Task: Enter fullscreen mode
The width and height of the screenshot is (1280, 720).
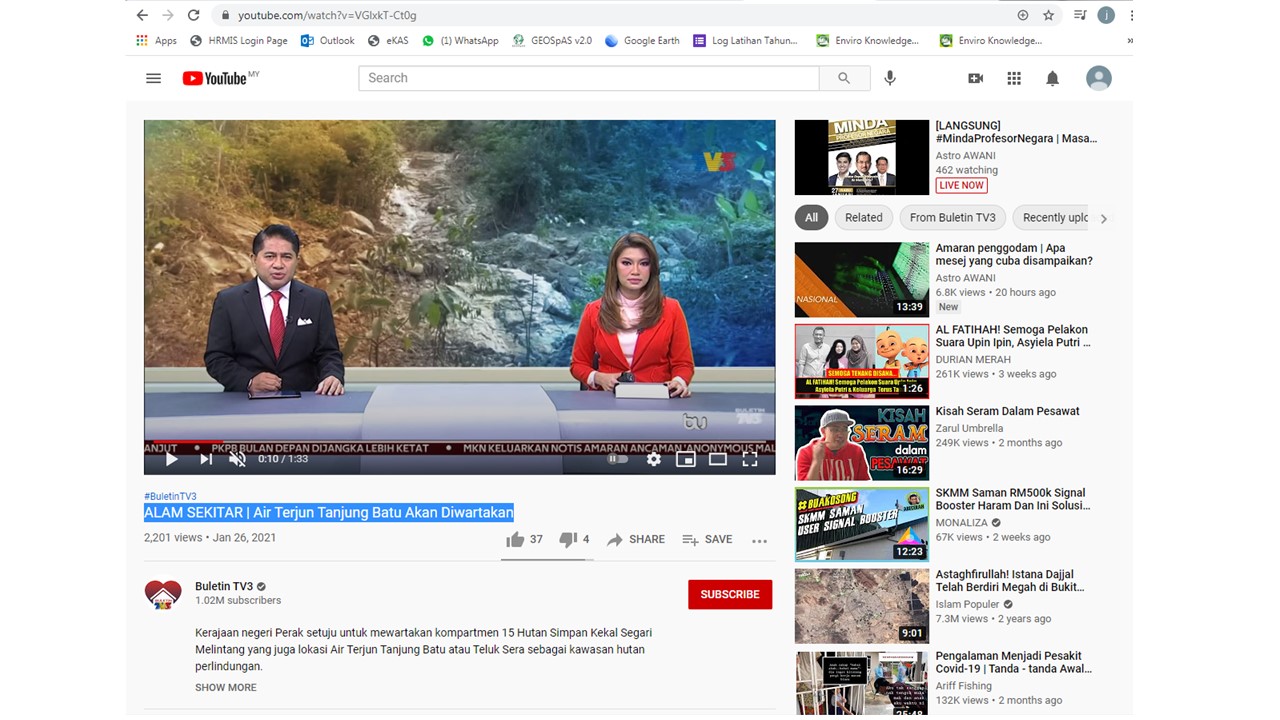Action: (x=750, y=459)
